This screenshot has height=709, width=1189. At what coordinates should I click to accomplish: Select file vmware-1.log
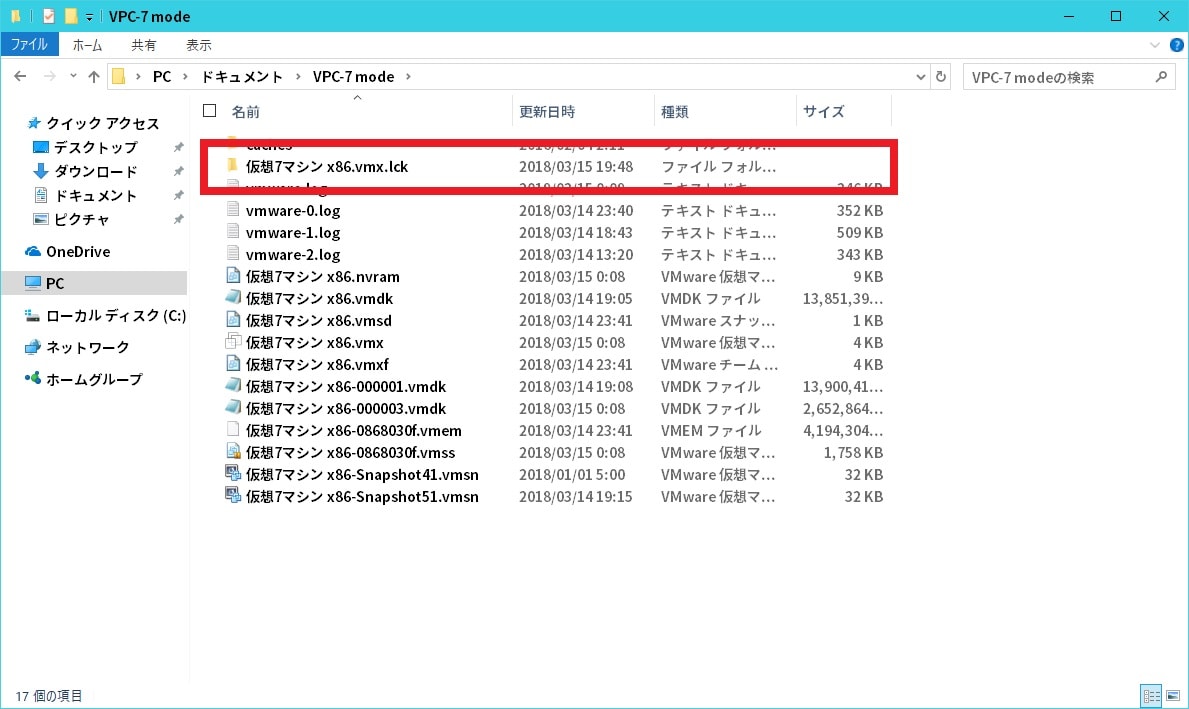(x=293, y=232)
